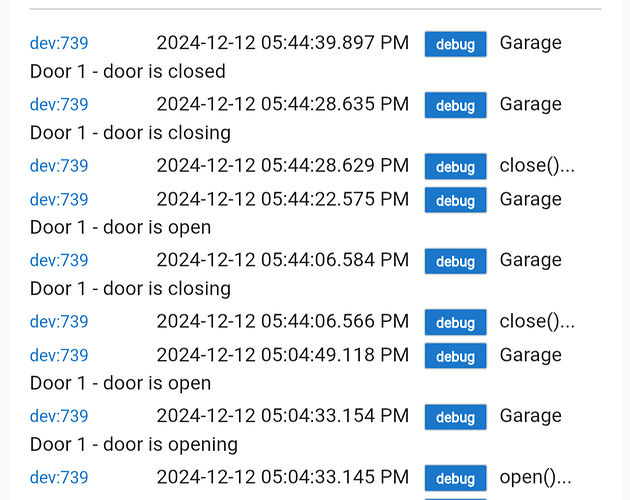This screenshot has width=630, height=500.
Task: Open dev:739 link for the 05:44:39.897 entry
Action: (x=59, y=43)
